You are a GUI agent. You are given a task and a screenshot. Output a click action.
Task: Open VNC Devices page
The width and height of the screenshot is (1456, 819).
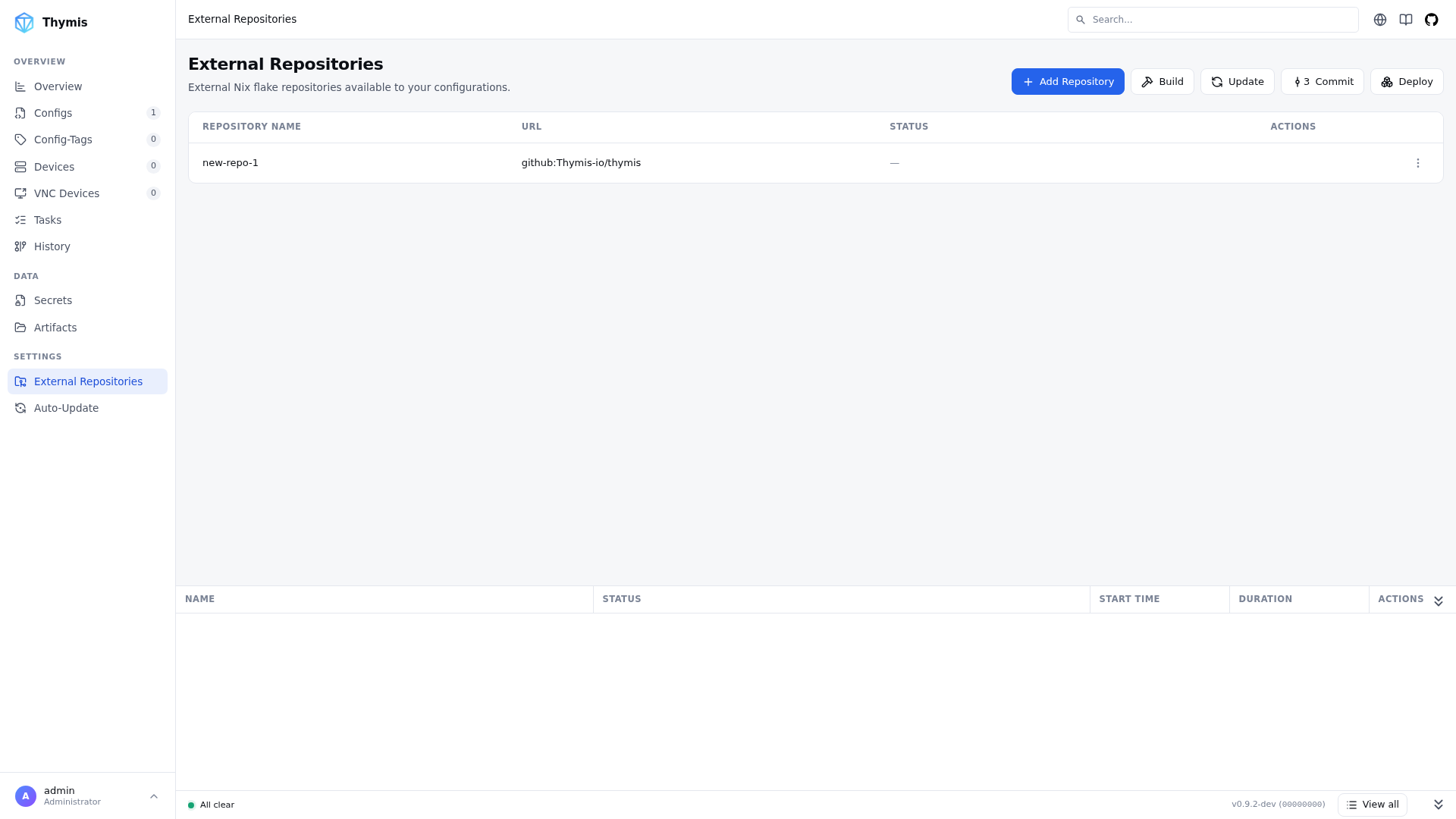coord(87,193)
